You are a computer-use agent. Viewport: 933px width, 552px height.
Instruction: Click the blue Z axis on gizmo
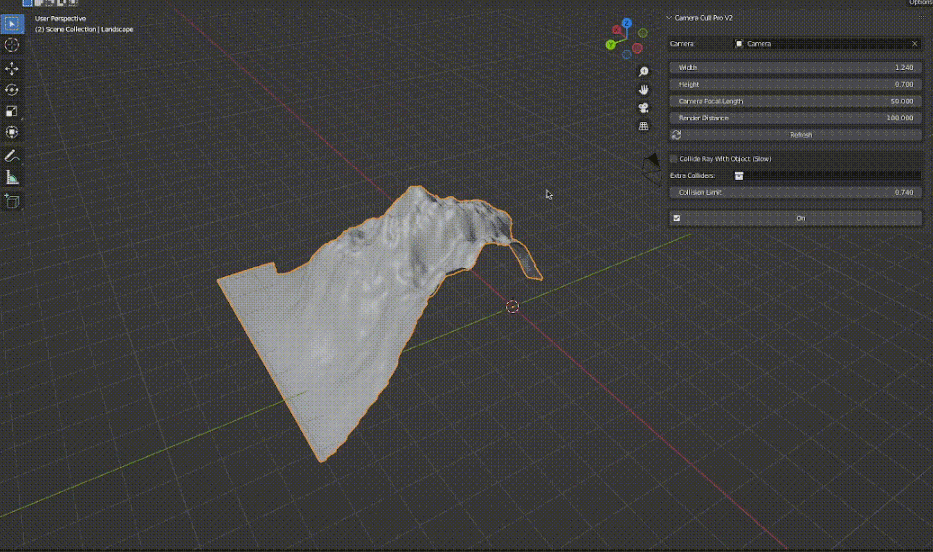pyautogui.click(x=627, y=23)
